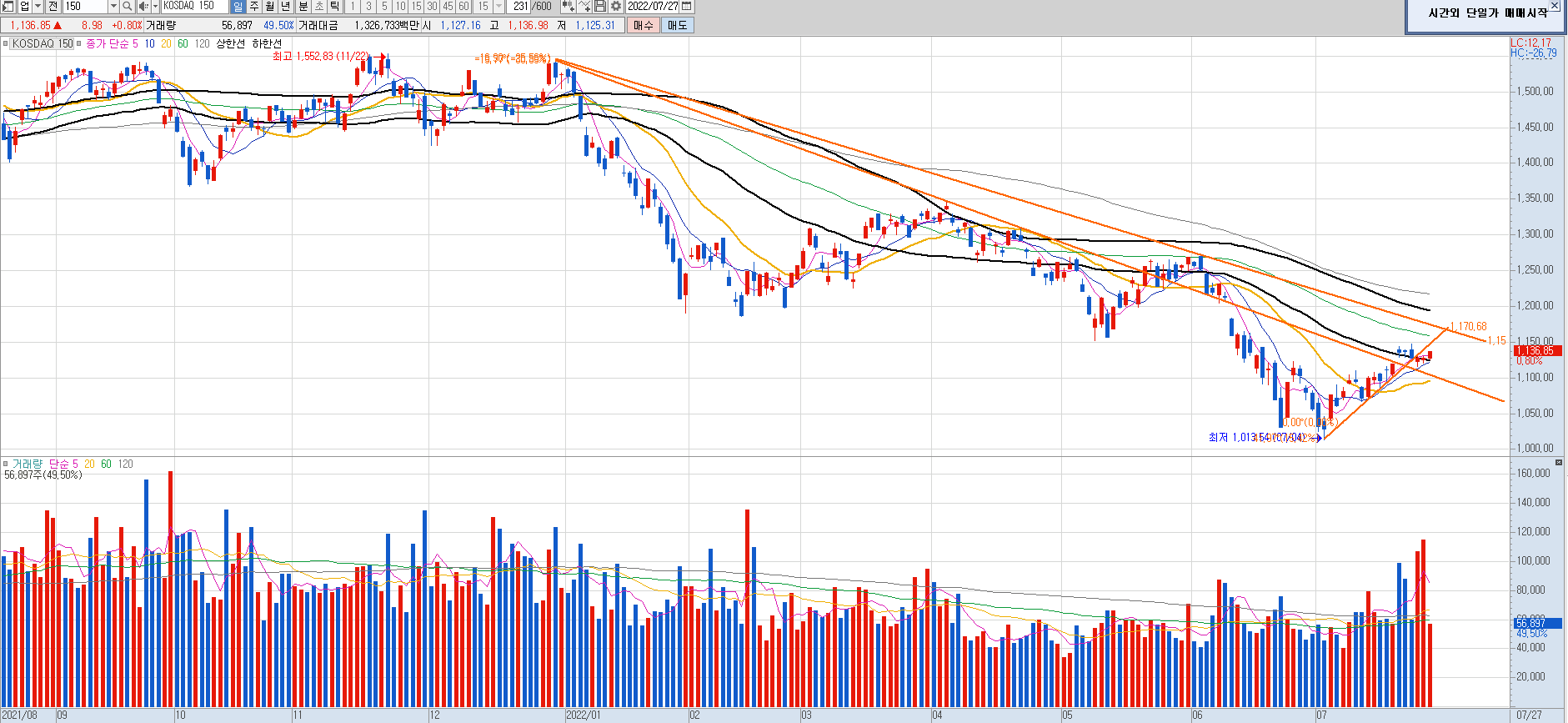
Task: Click the 5 interval button in toolbar
Action: click(384, 6)
